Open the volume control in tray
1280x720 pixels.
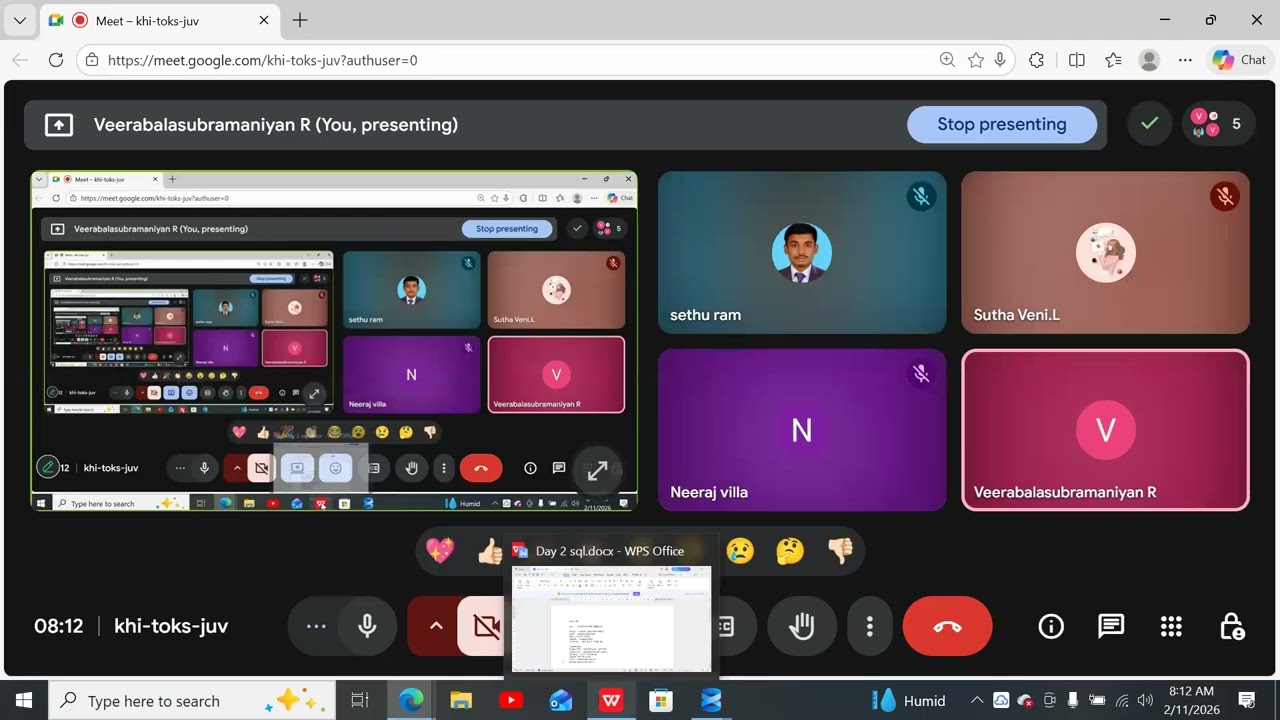coord(1146,700)
